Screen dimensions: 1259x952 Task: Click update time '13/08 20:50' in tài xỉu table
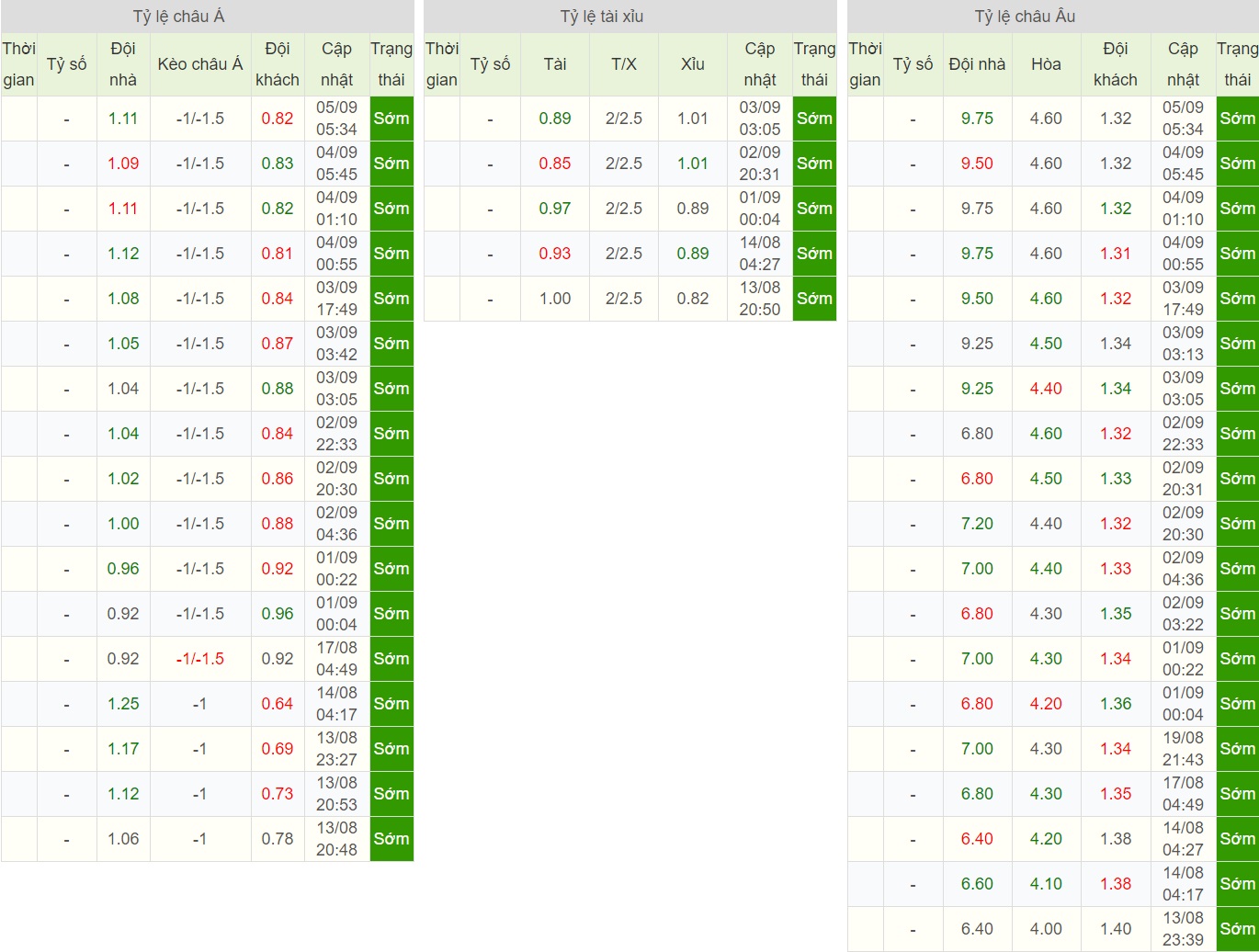click(x=760, y=299)
